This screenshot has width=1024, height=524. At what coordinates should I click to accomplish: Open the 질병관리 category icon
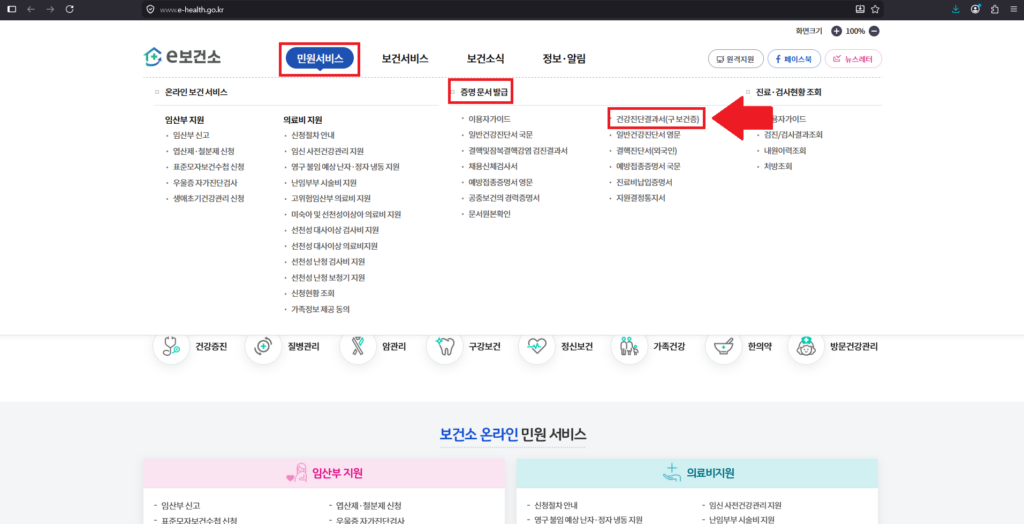[263, 347]
